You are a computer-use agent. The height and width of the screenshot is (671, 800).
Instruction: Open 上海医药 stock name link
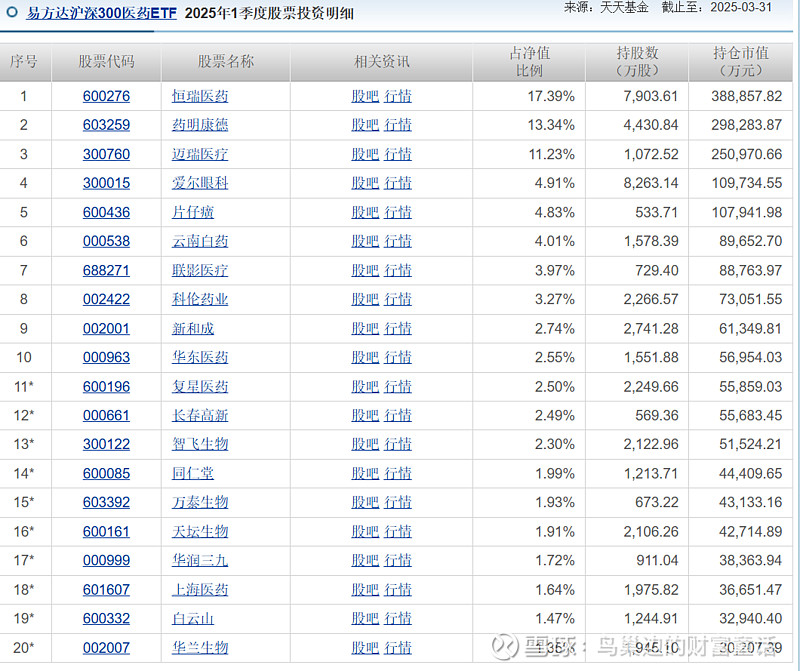click(200, 590)
